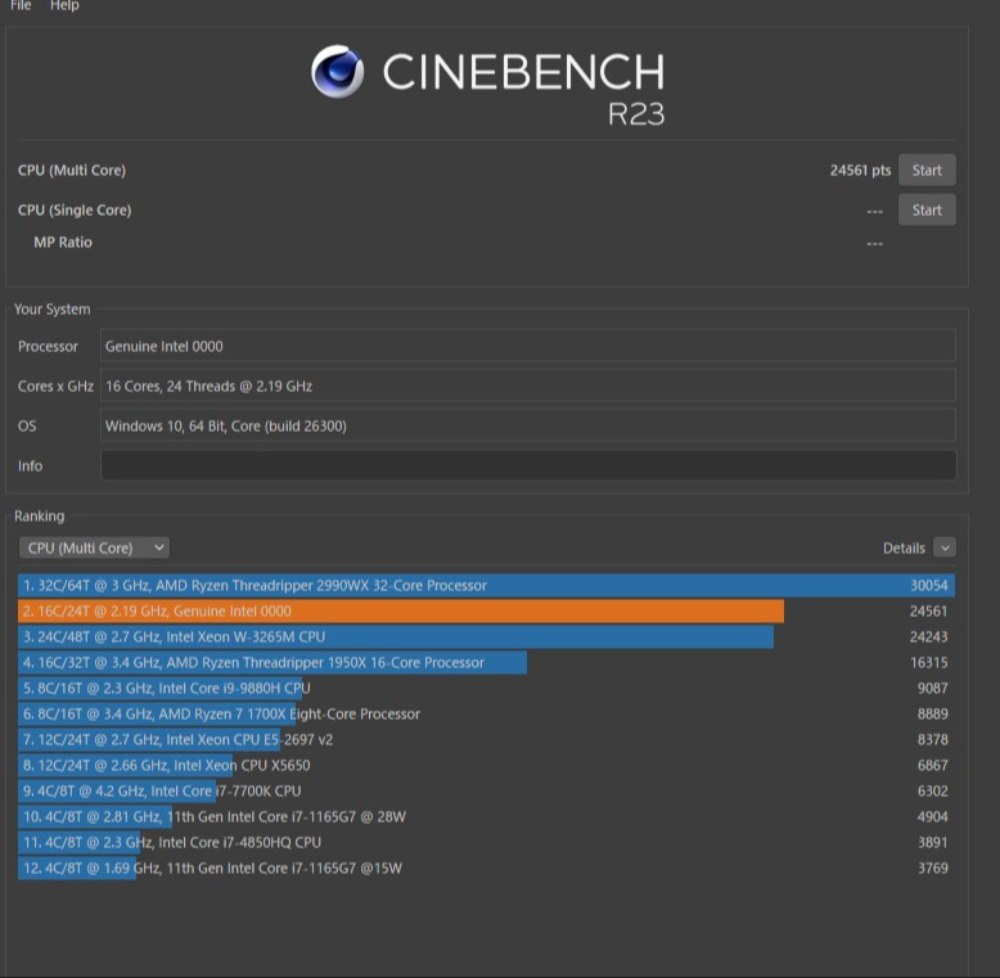The height and width of the screenshot is (978, 1000).
Task: Click the MP Ratio label
Action: 62,242
